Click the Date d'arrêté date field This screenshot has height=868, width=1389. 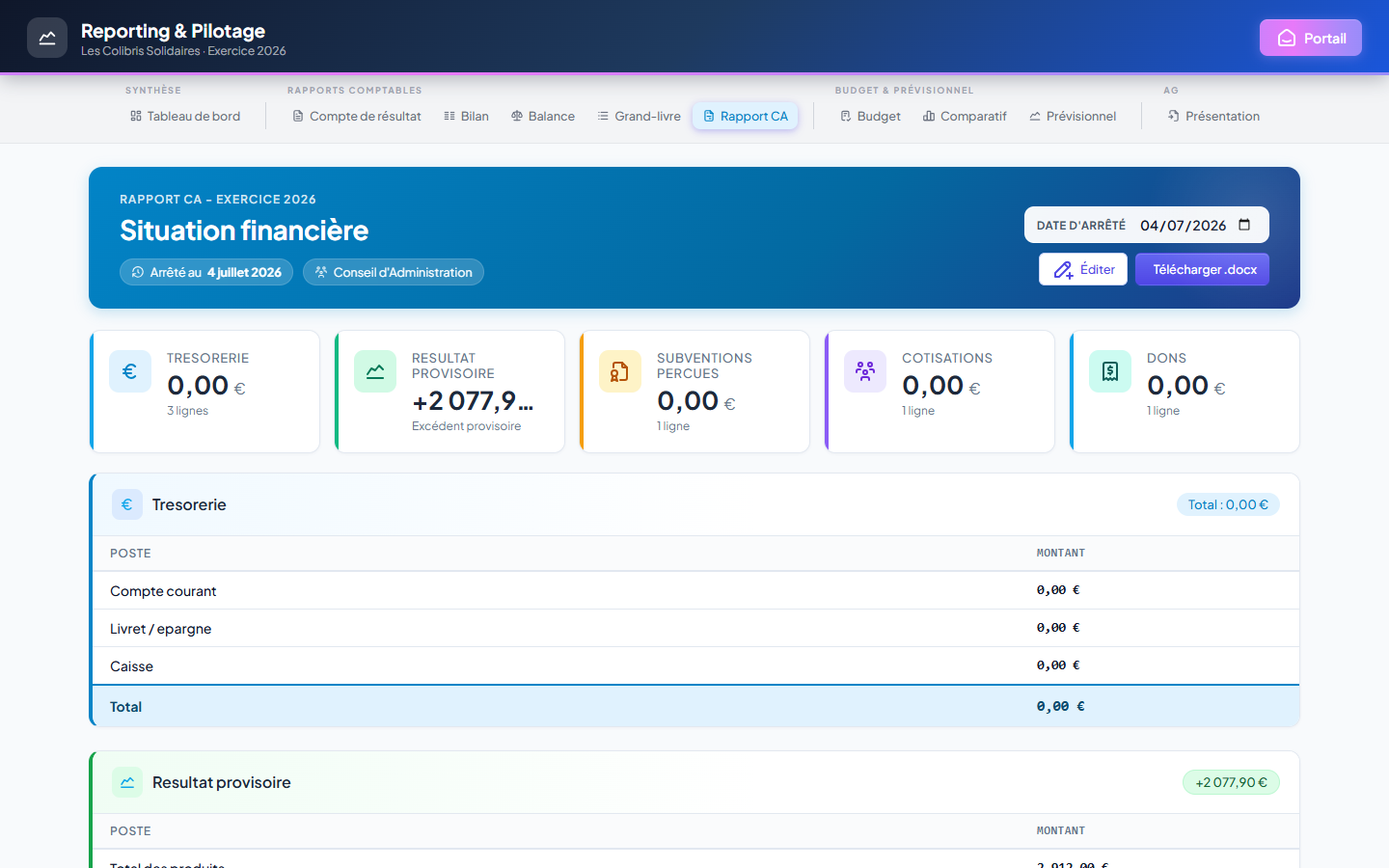coord(1196,225)
